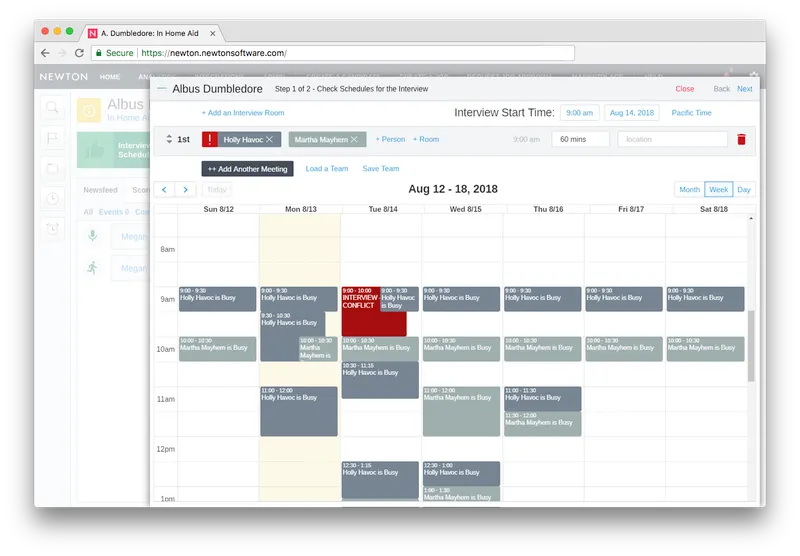800x556 pixels.
Task: Click + Person to add interviewer
Action: 390,139
